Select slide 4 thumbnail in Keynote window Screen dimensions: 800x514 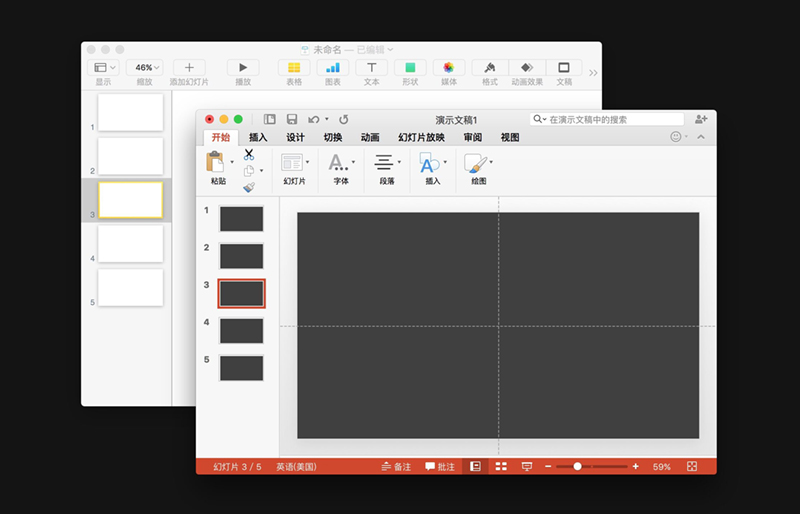pos(131,244)
